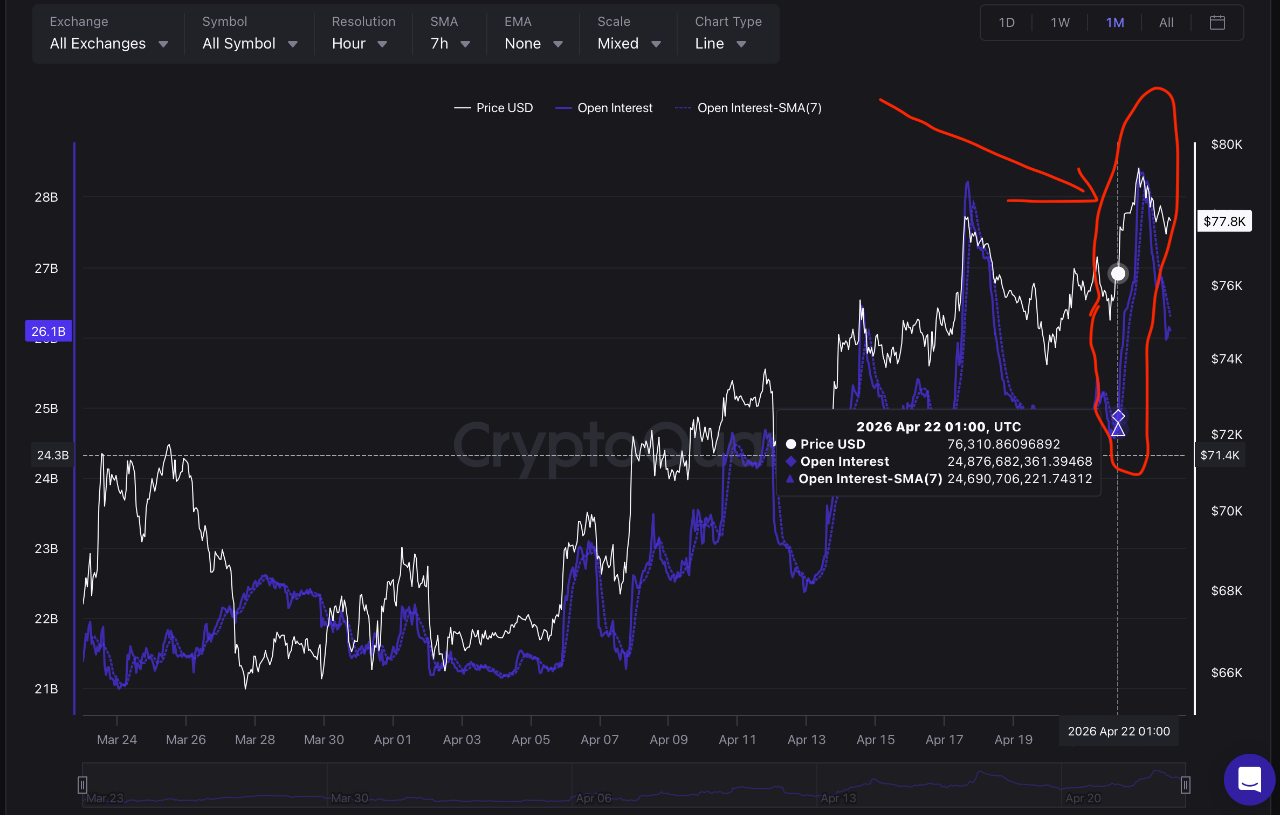Expand the Exchange dropdown
Image resolution: width=1280 pixels, height=815 pixels.
click(x=109, y=44)
